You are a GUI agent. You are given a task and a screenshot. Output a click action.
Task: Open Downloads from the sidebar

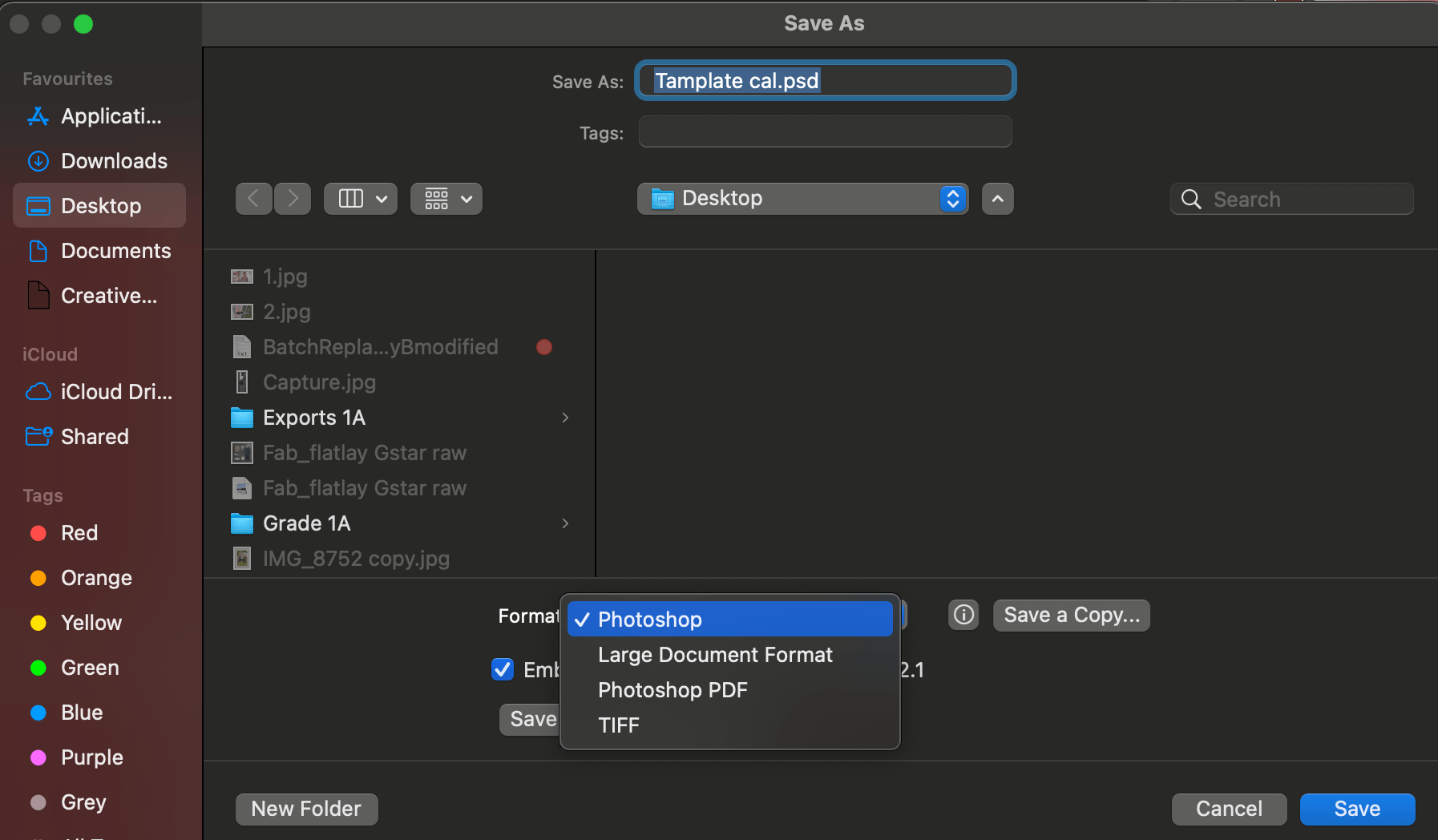point(113,160)
